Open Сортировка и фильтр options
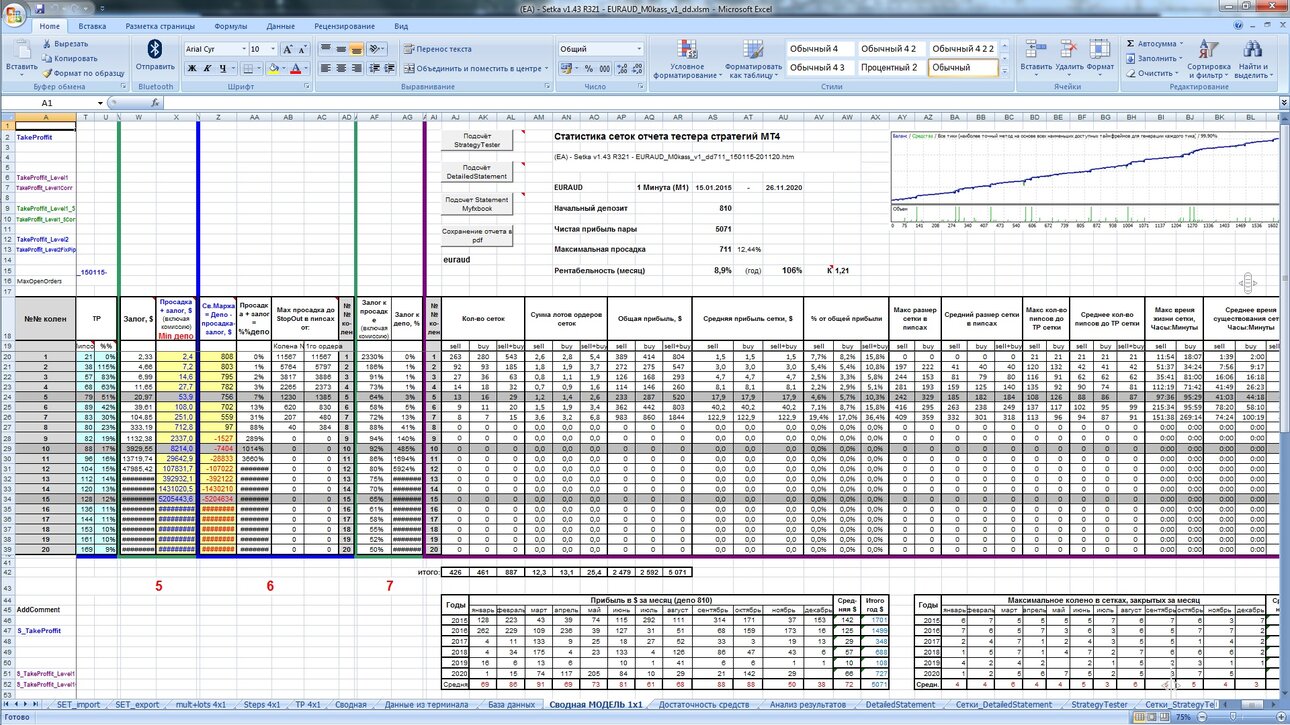 tap(1209, 58)
